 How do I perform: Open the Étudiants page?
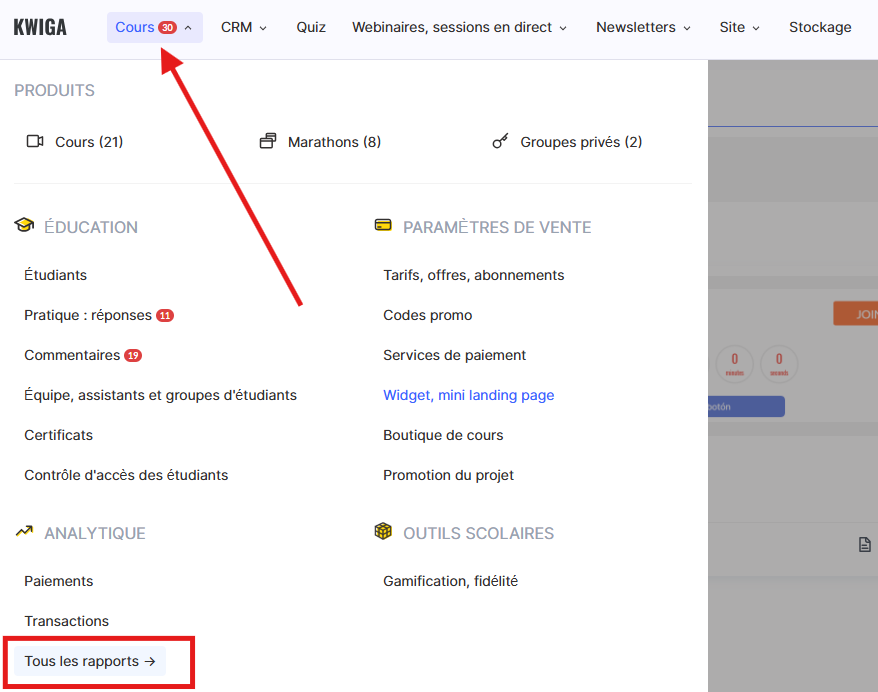[x=55, y=275]
